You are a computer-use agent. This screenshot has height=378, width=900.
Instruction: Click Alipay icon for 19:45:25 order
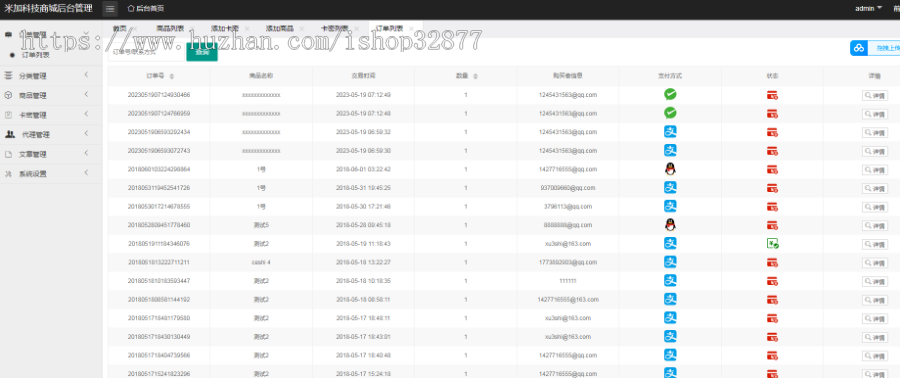pos(670,188)
